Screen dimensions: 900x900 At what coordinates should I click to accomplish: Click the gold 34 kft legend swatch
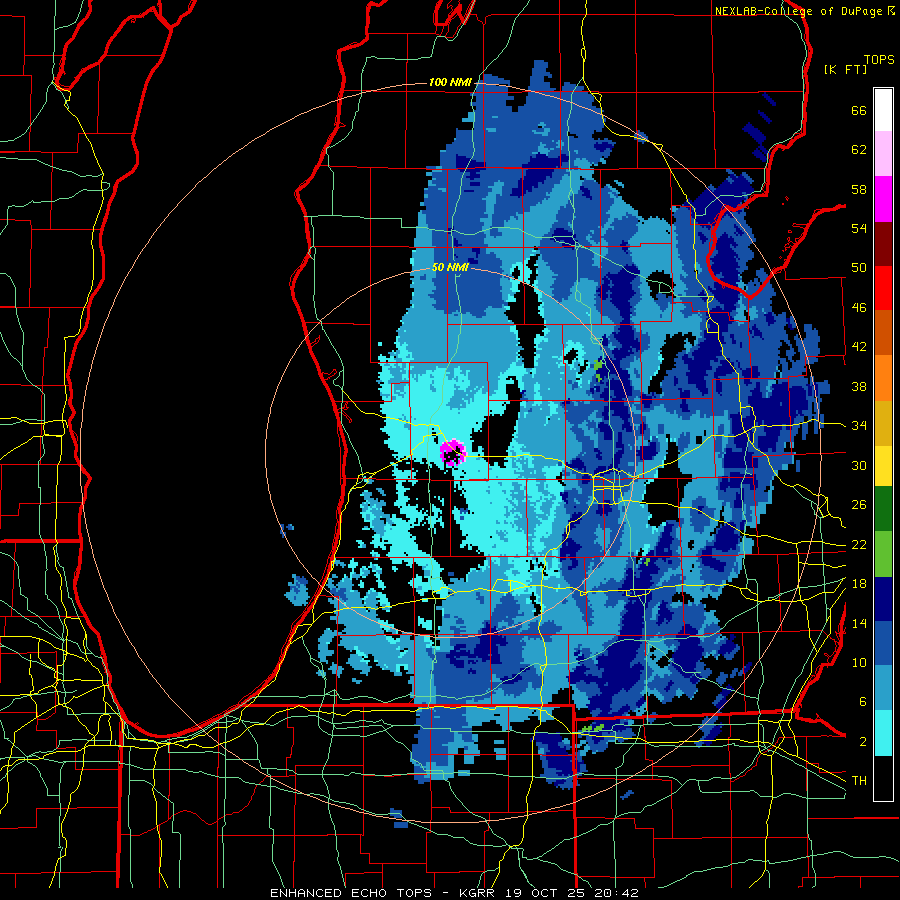tap(883, 422)
